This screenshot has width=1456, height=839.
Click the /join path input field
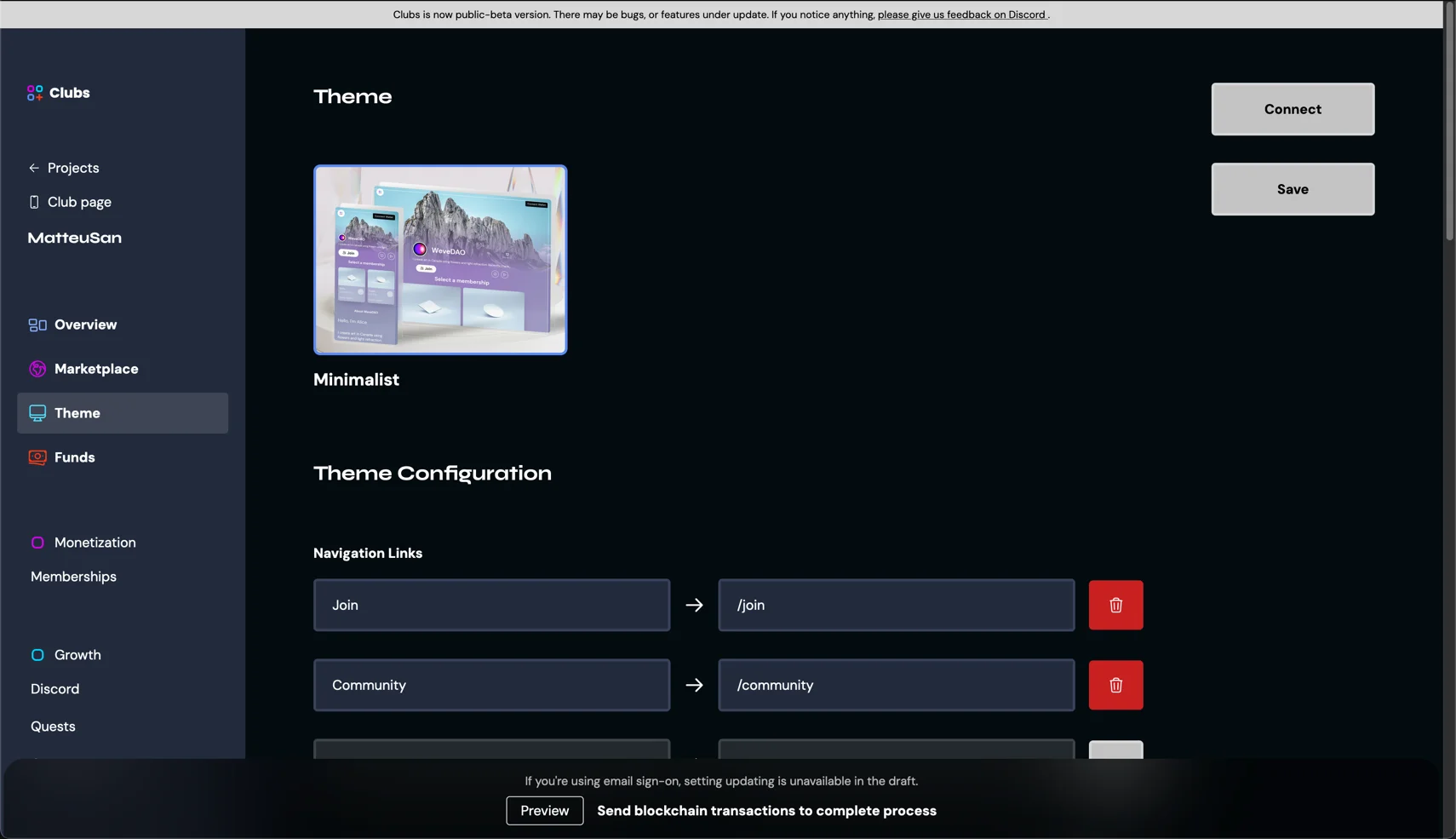click(896, 605)
